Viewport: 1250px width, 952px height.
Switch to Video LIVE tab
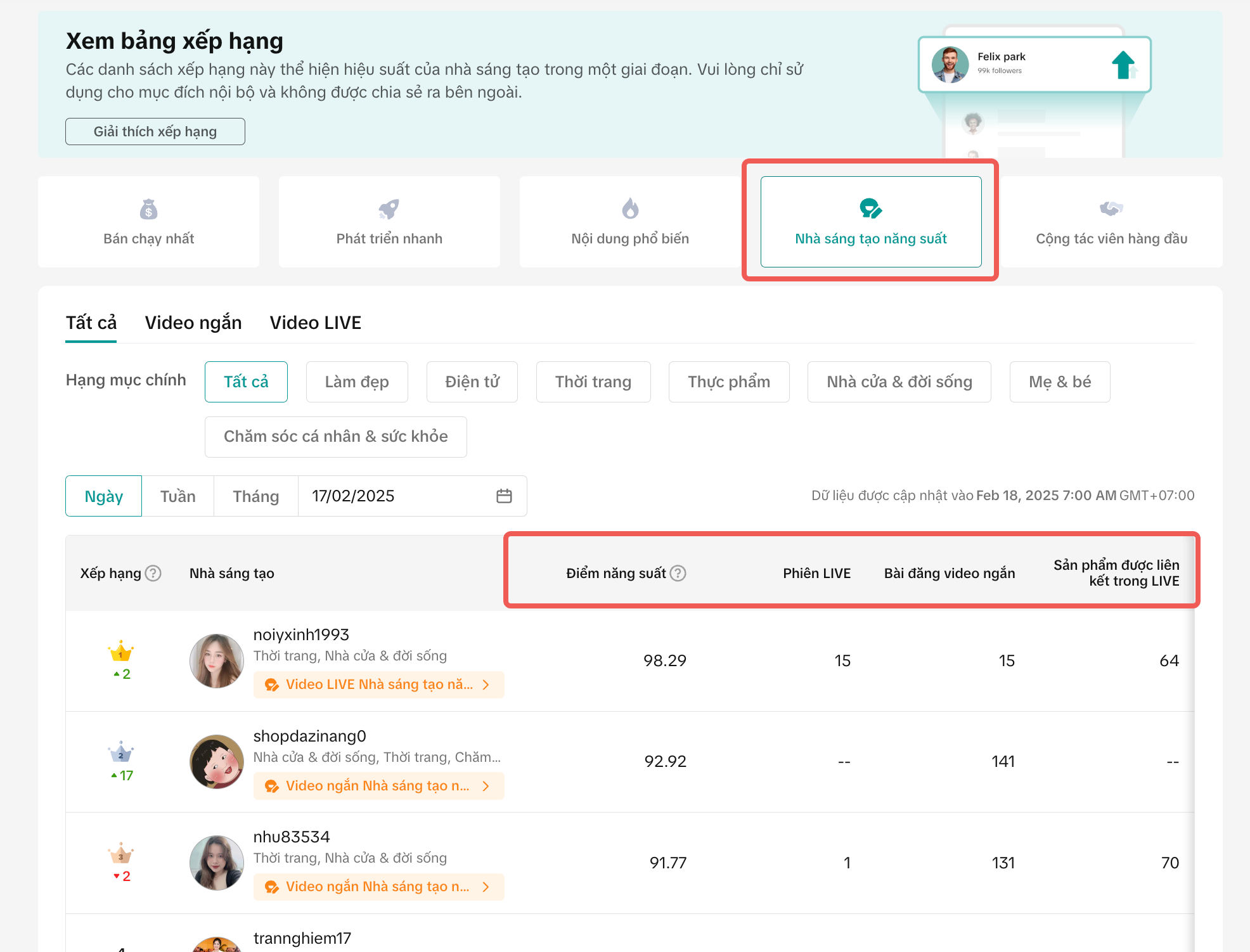tap(315, 323)
